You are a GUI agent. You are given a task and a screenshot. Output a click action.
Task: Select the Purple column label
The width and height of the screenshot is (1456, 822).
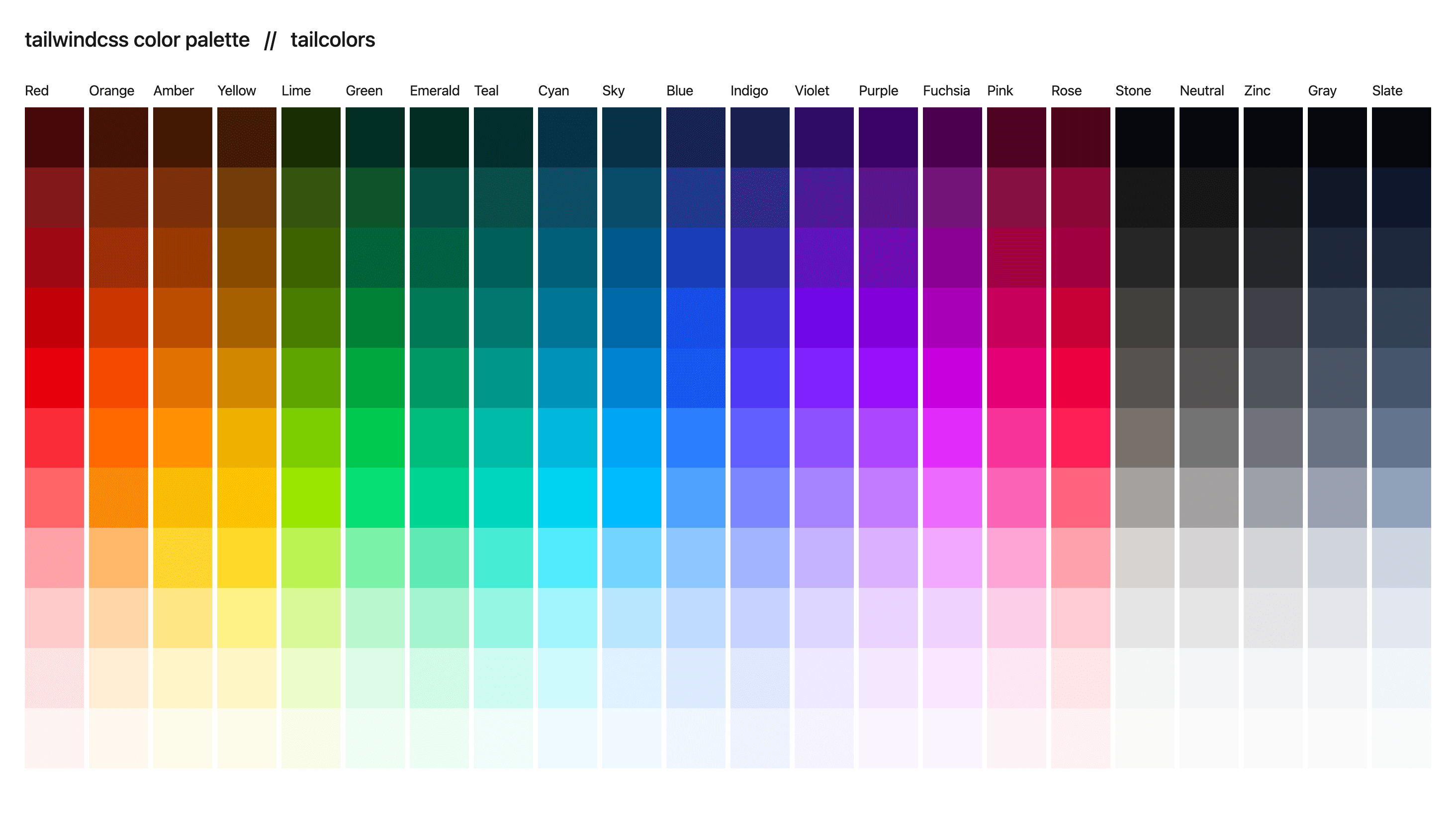878,91
